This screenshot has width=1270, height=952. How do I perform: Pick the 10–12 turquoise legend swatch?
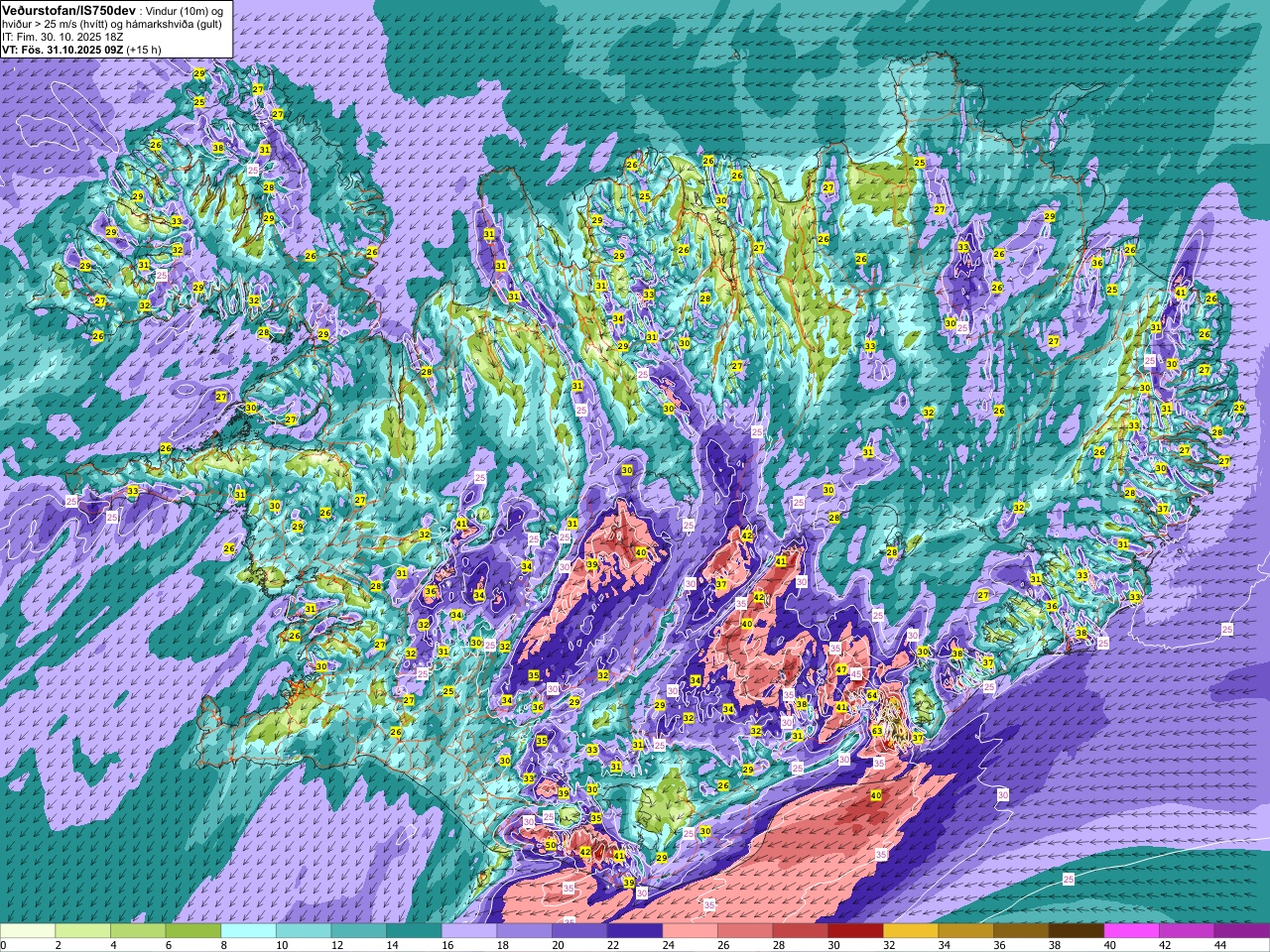[304, 931]
